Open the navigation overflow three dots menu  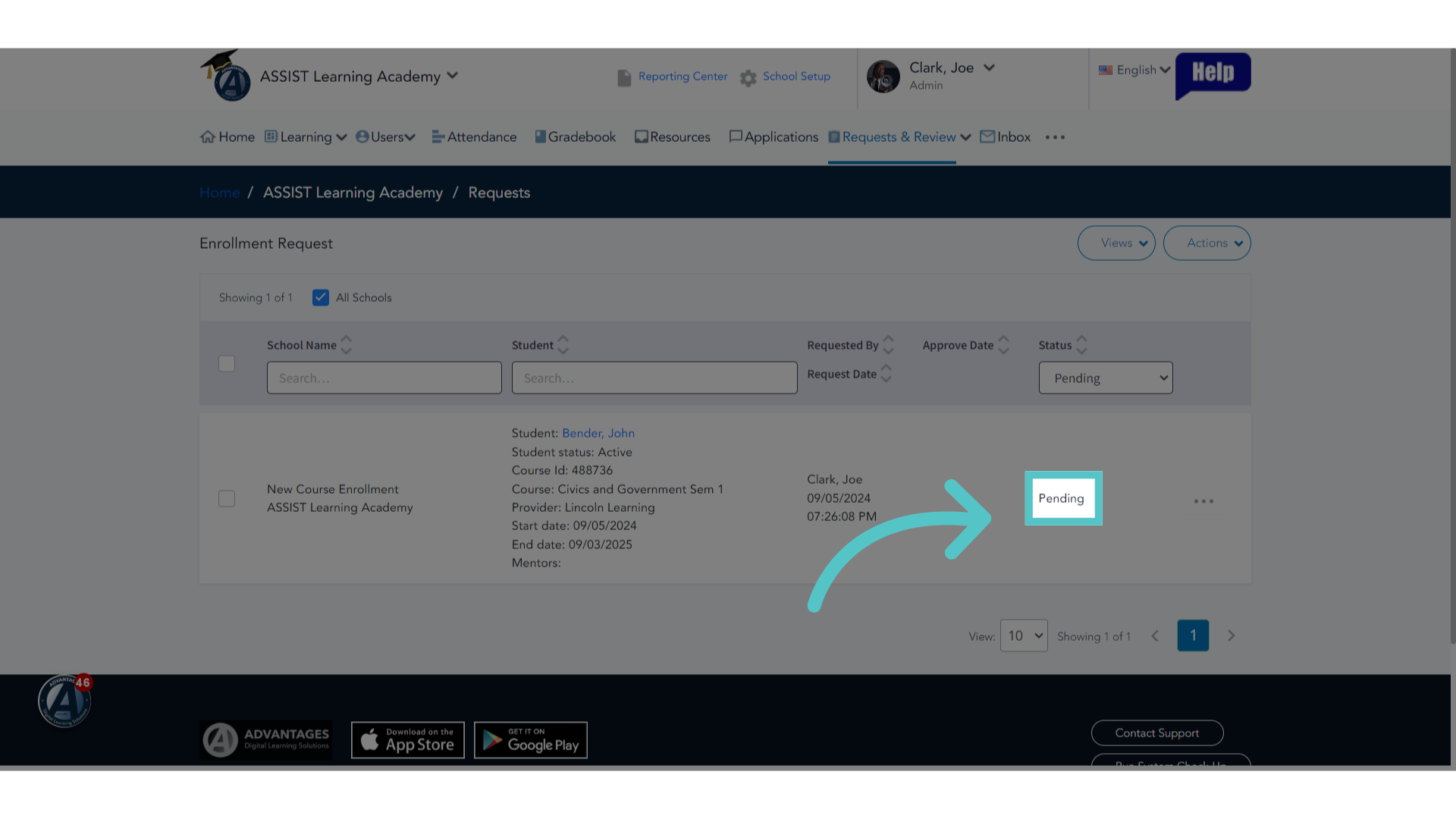pos(1055,137)
